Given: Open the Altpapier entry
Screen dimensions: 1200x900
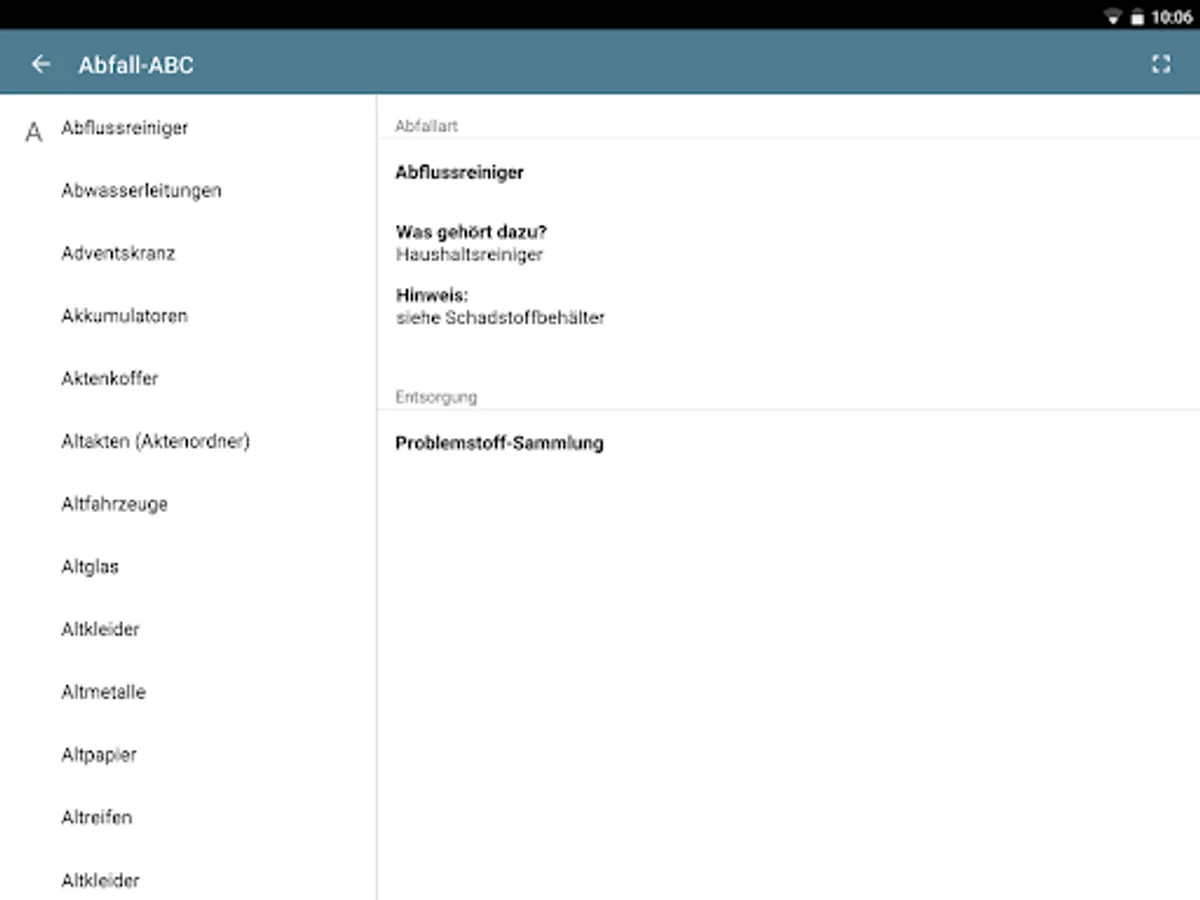Looking at the screenshot, I should 98,755.
